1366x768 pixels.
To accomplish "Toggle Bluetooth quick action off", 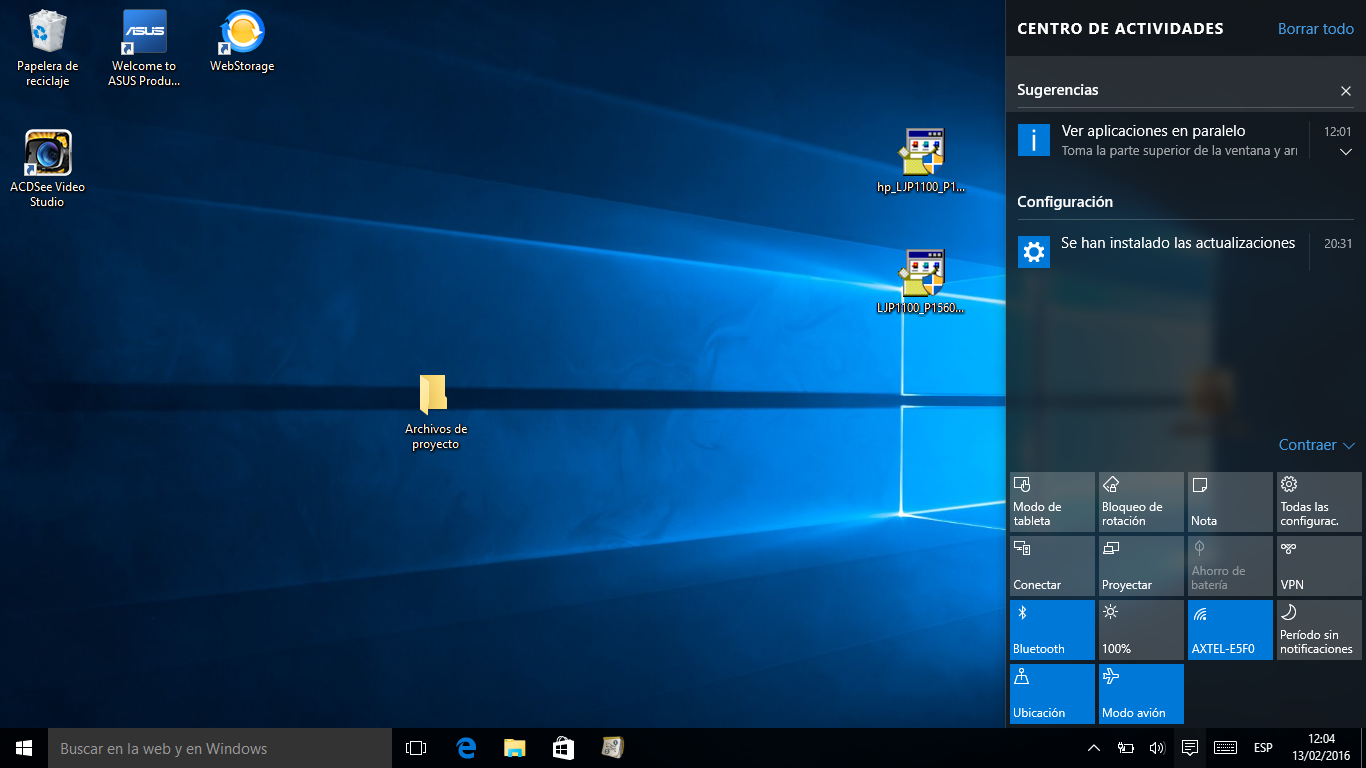I will [x=1052, y=629].
